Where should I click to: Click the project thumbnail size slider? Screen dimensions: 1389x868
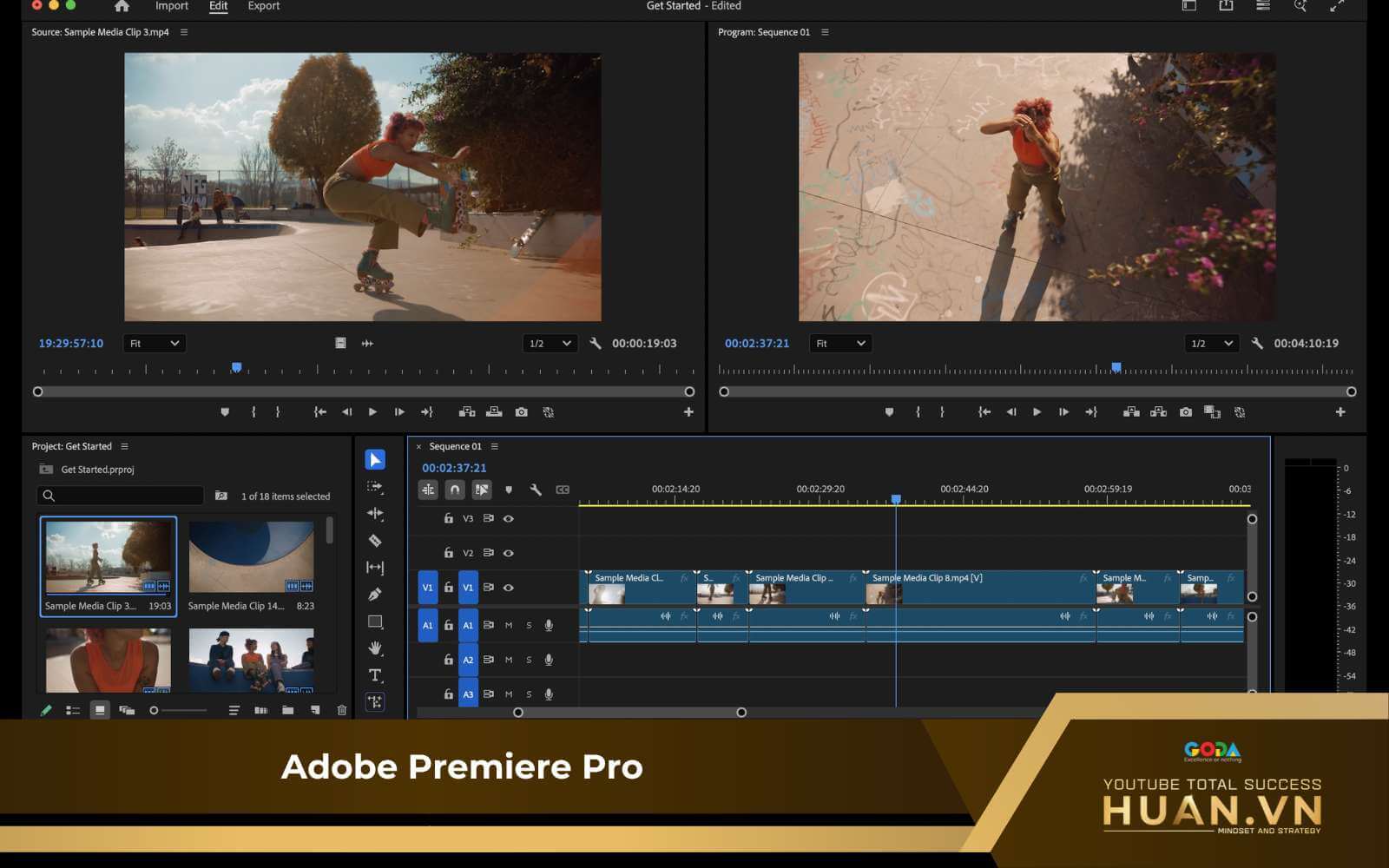pyautogui.click(x=155, y=710)
